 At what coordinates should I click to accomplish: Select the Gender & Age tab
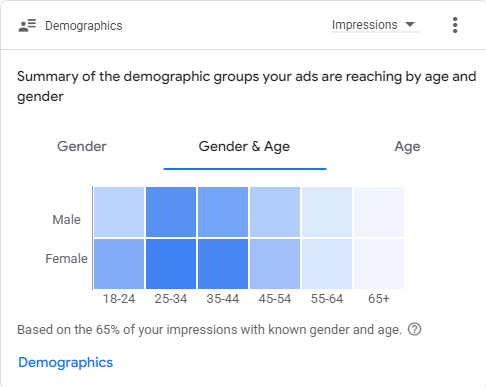244,146
